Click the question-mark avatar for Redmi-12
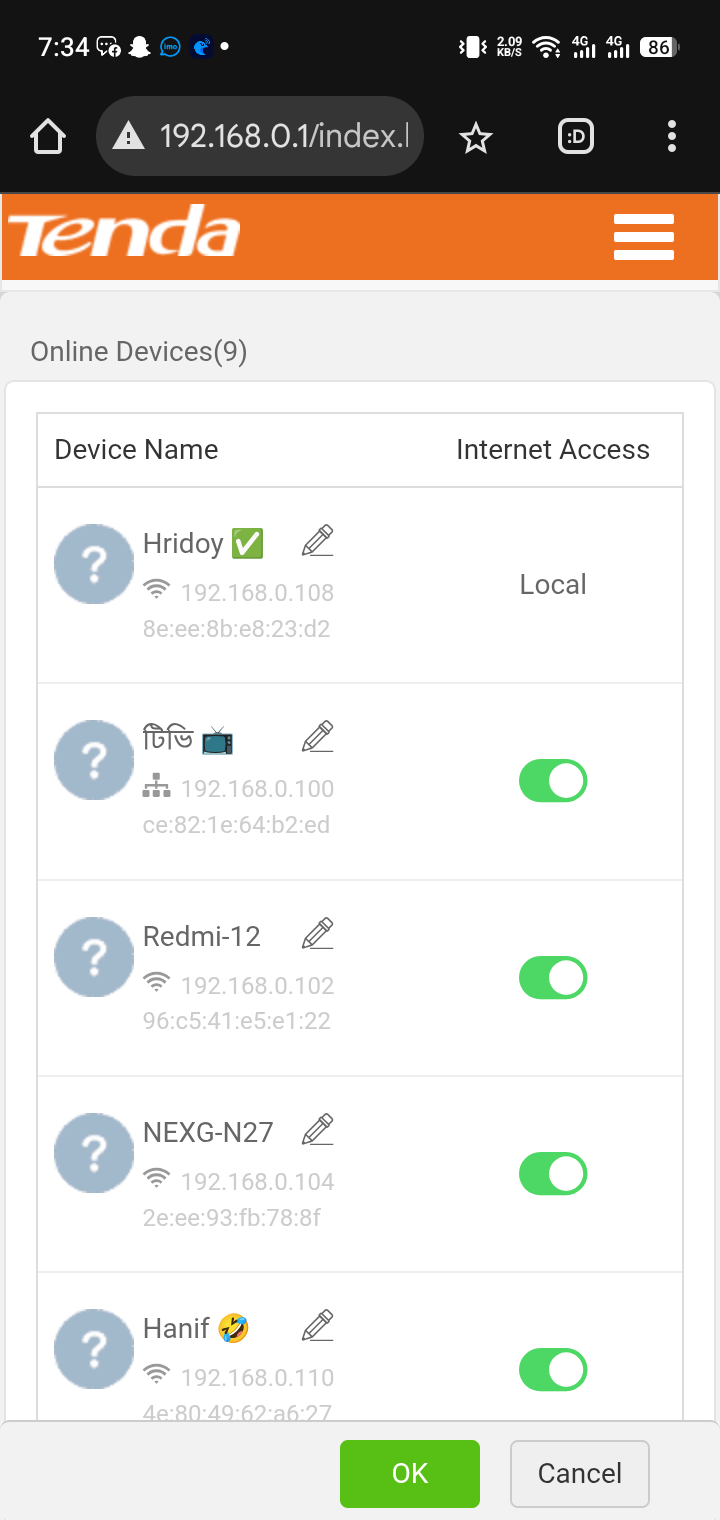This screenshot has height=1520, width=720. [x=94, y=957]
